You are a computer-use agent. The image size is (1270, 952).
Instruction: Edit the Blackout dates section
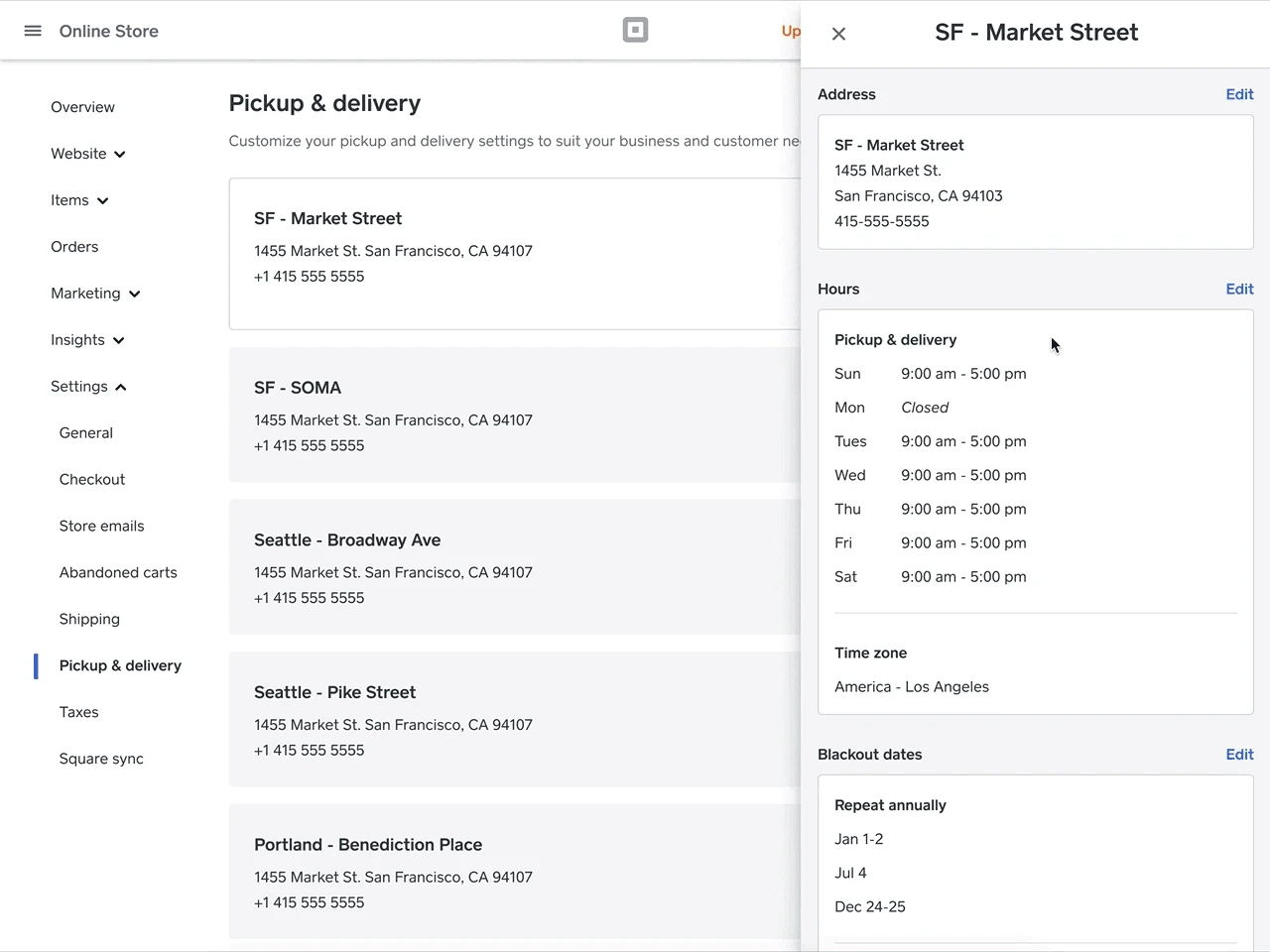[x=1239, y=754]
